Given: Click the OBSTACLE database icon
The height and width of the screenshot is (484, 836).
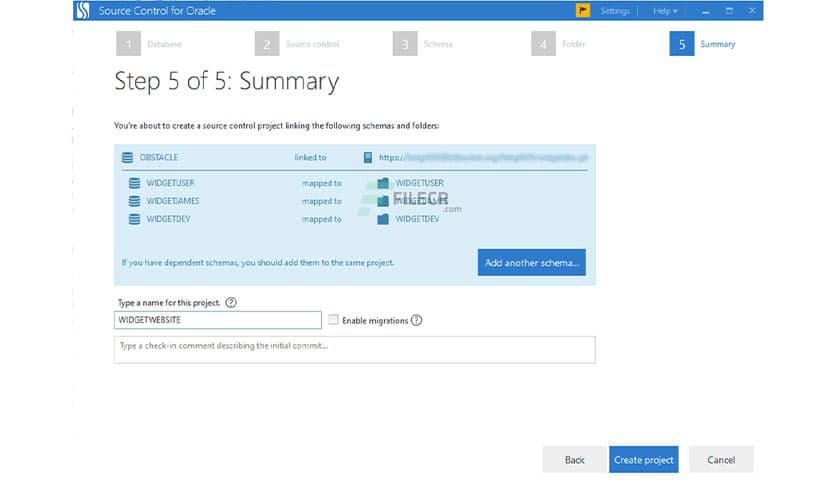Looking at the screenshot, I should (x=127, y=157).
